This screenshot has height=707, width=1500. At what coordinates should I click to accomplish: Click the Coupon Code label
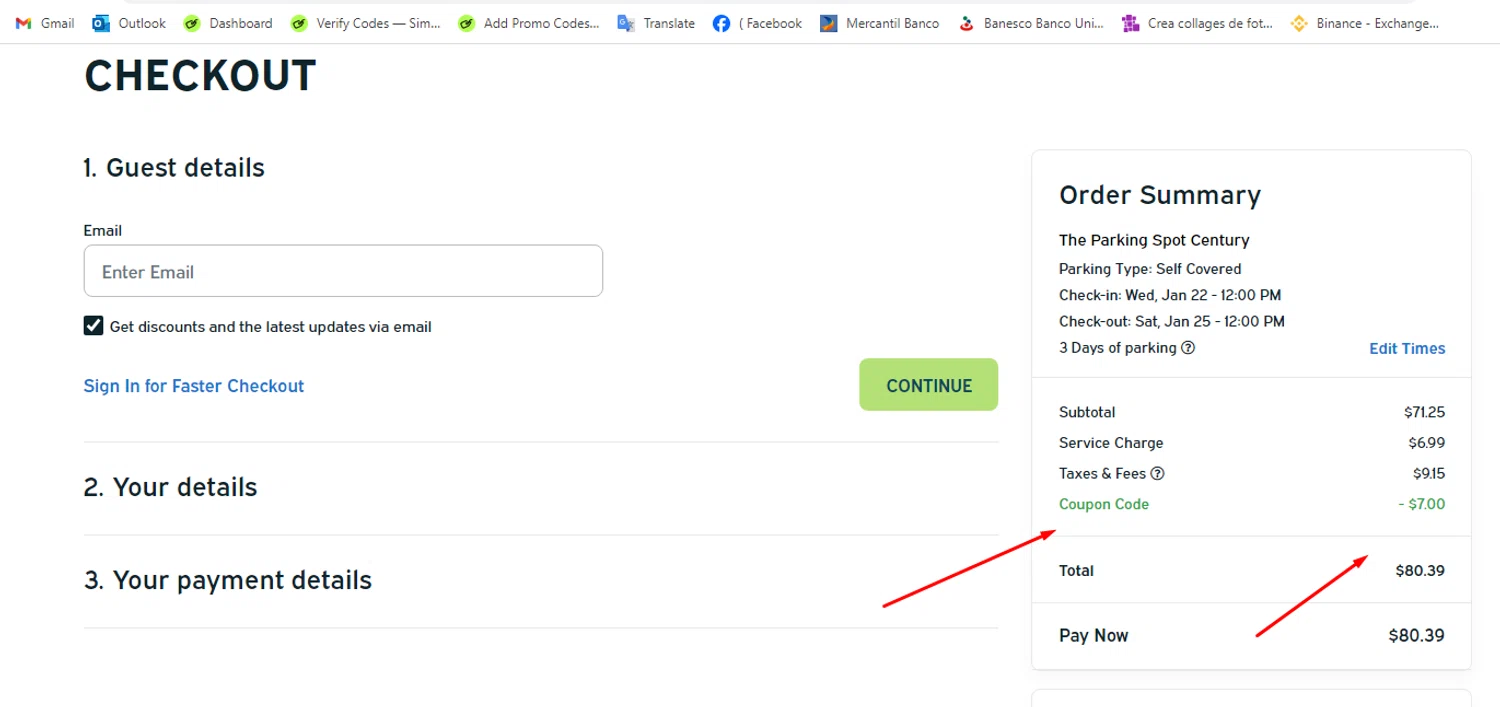(1104, 504)
